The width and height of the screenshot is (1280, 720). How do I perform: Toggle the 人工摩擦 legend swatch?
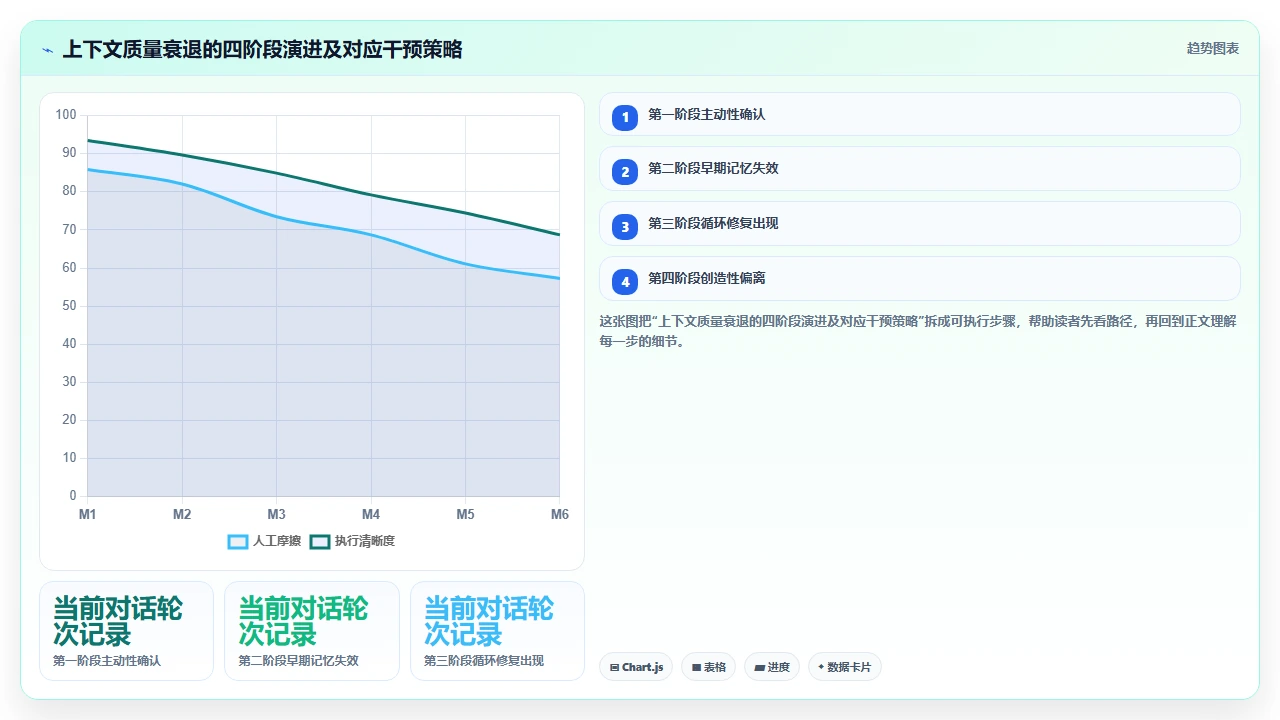click(x=238, y=541)
